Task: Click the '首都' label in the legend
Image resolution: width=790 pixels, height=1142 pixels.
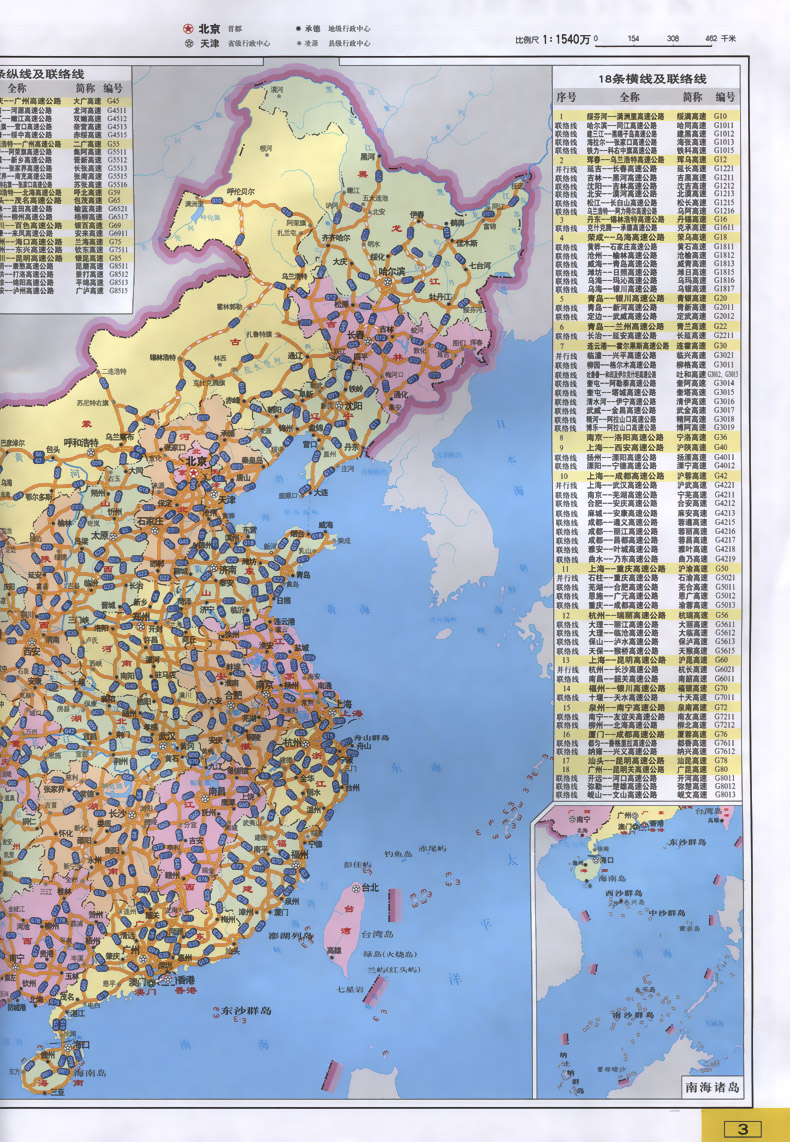Action: (234, 29)
